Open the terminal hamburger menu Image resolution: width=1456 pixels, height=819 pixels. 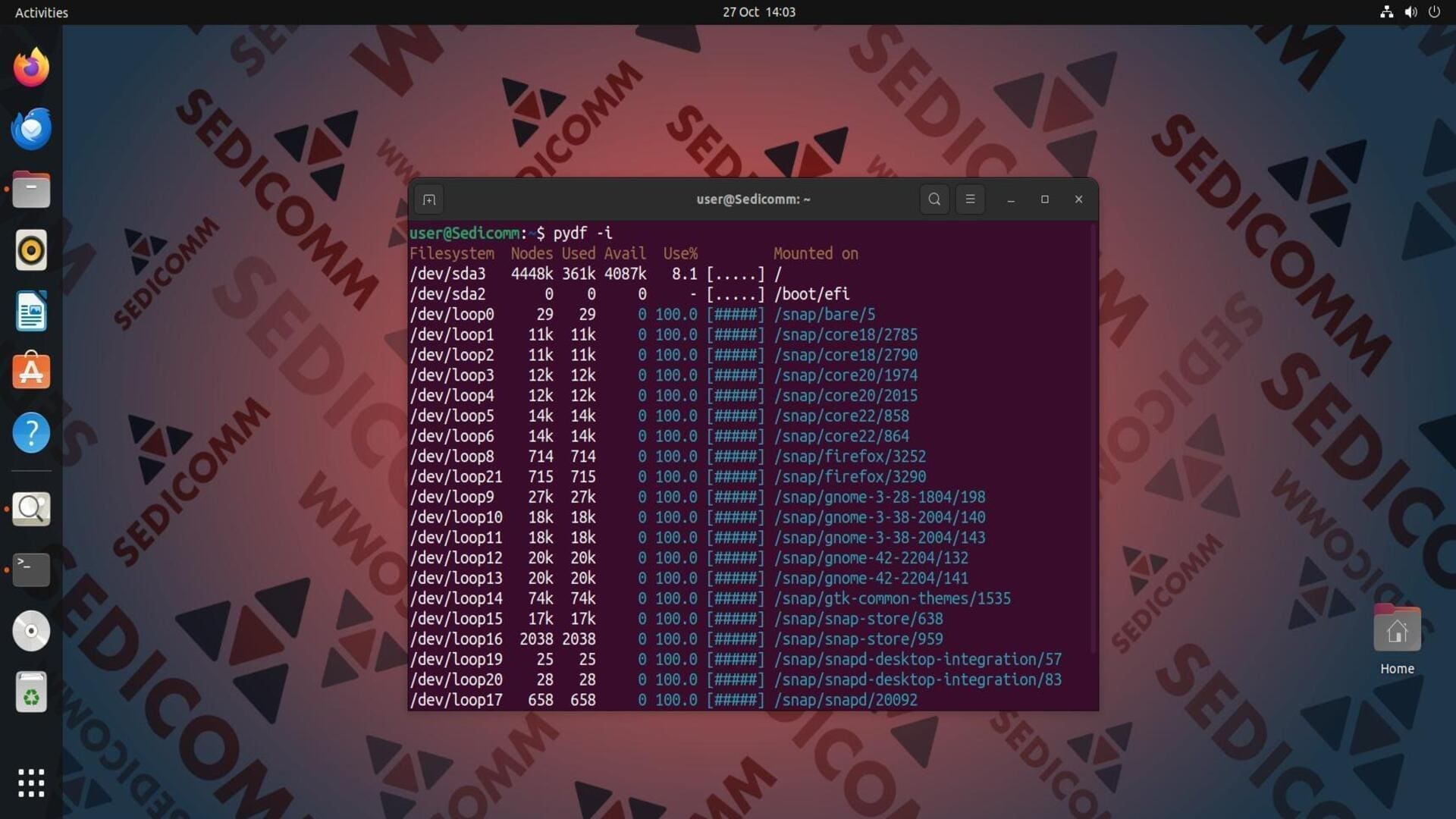pyautogui.click(x=970, y=199)
